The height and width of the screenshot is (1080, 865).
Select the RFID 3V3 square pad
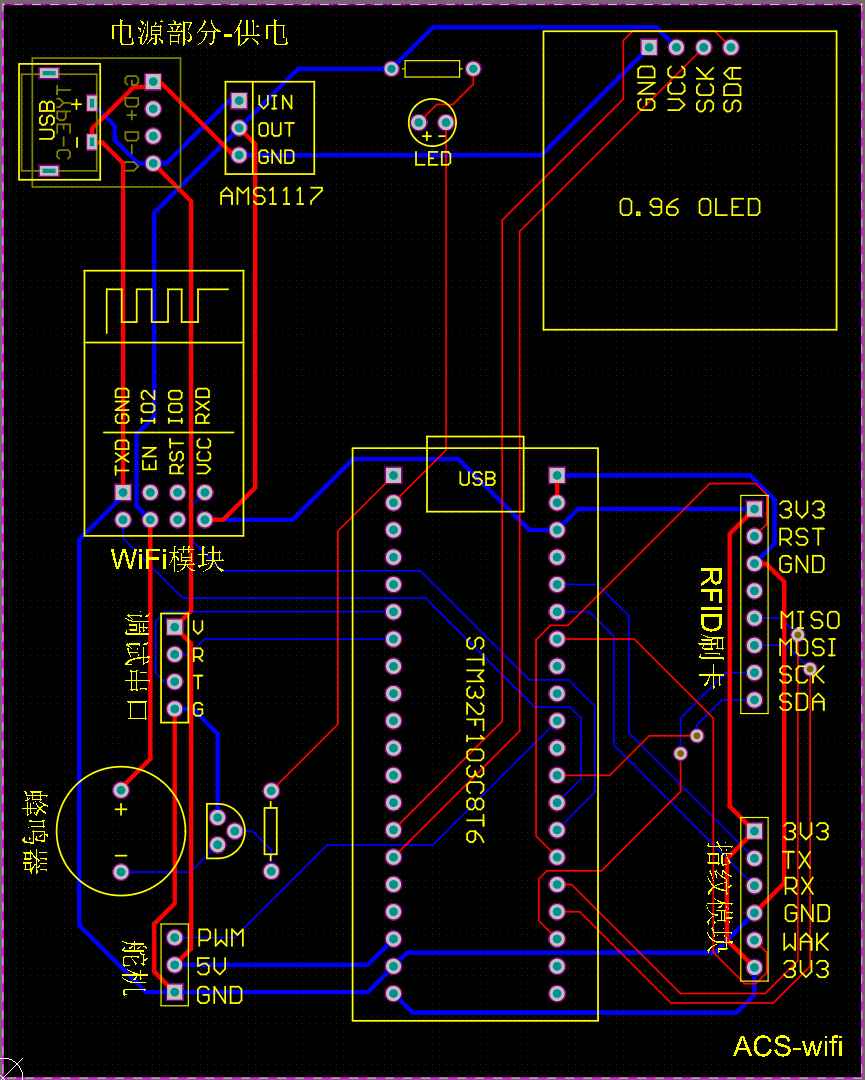click(x=754, y=509)
